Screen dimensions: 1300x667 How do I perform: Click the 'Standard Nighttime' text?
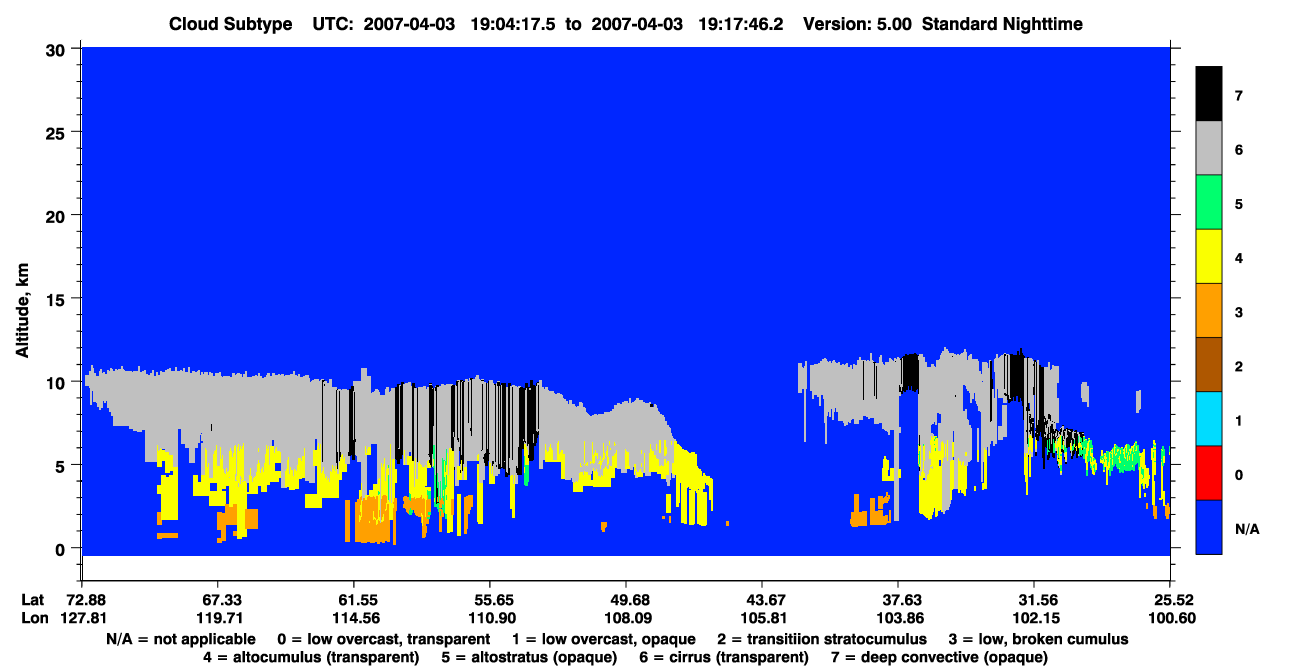pos(1003,24)
